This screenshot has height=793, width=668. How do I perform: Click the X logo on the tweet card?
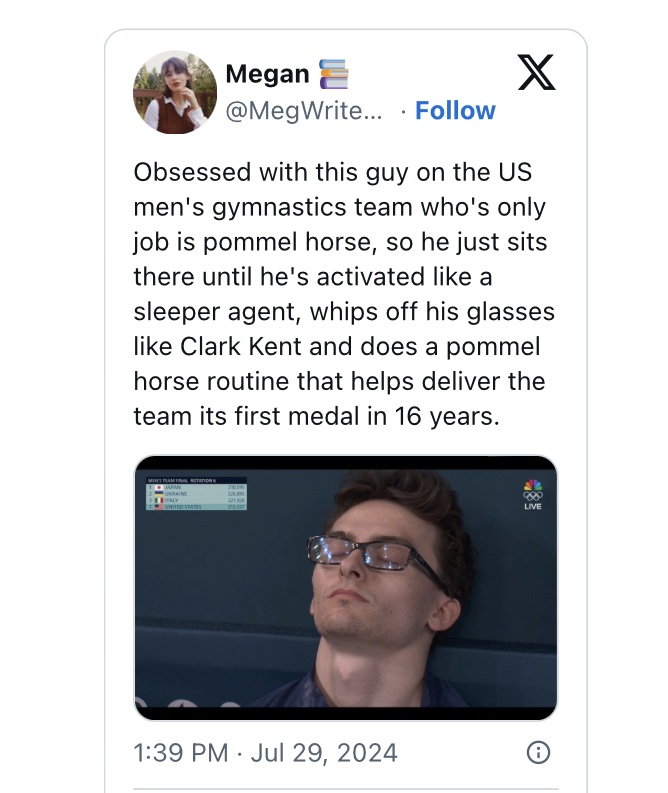coord(537,72)
